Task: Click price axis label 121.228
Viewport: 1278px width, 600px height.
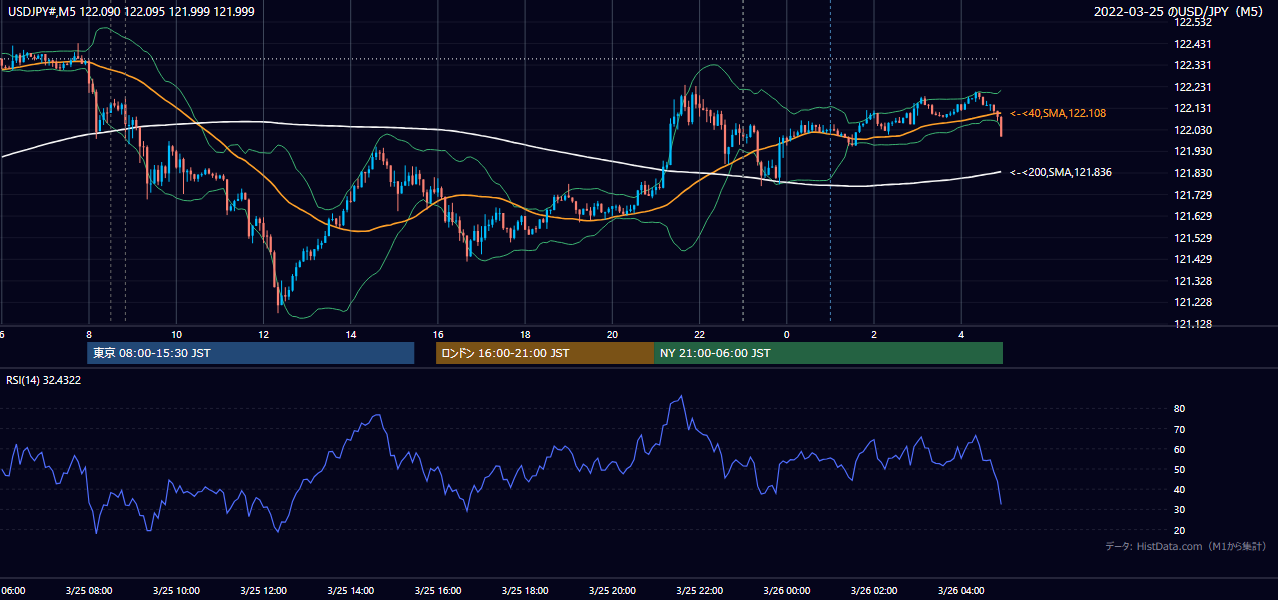Action: pyautogui.click(x=1192, y=302)
